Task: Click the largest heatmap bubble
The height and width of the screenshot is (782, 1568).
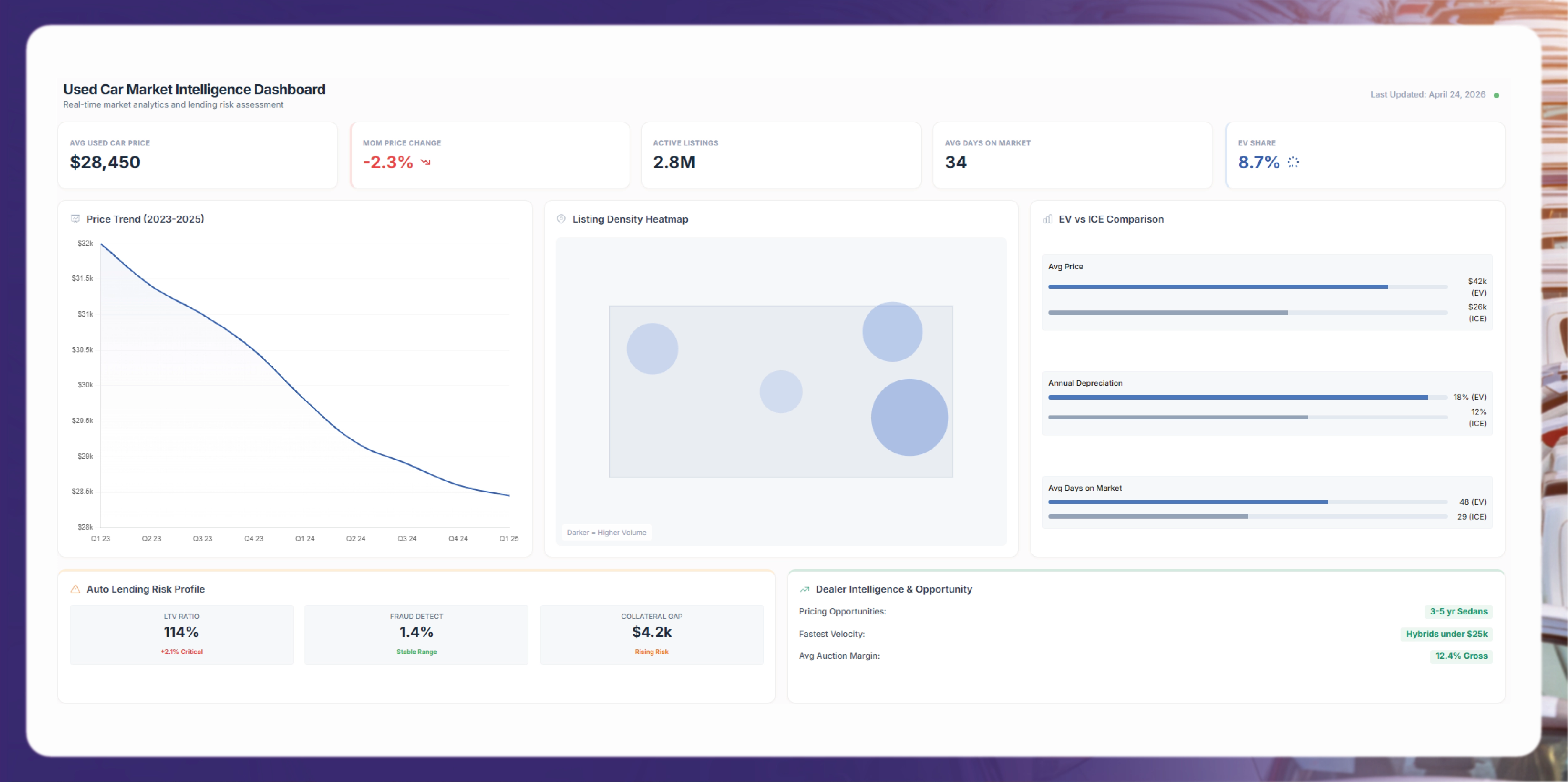Action: pyautogui.click(x=909, y=417)
